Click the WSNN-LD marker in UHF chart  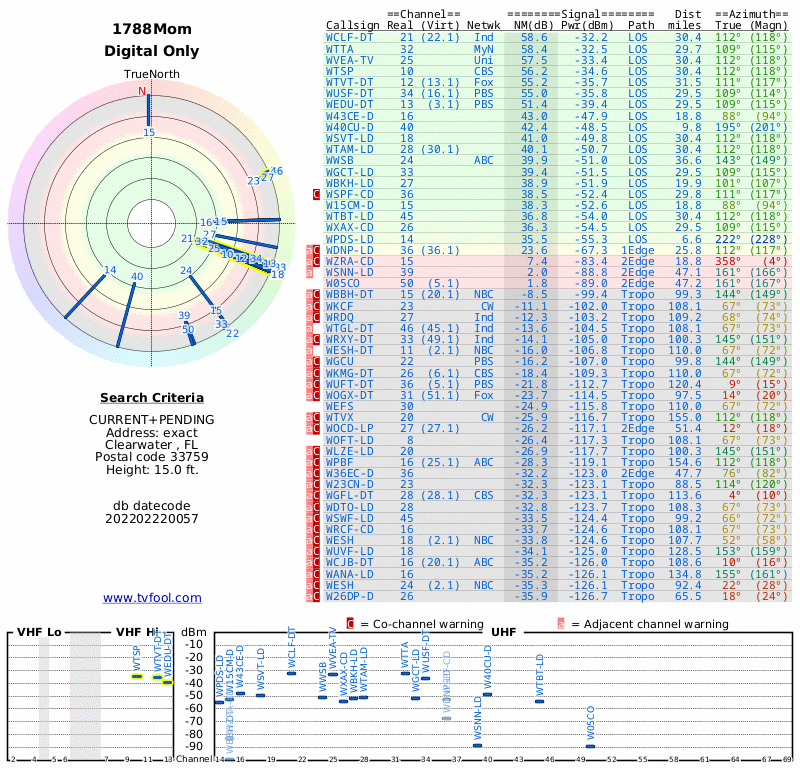coord(477,746)
